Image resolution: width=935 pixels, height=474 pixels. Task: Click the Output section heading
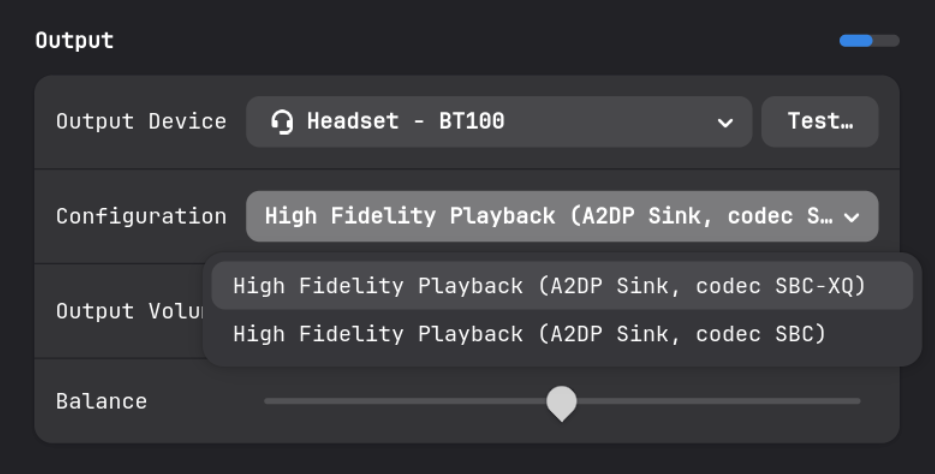pyautogui.click(x=75, y=41)
